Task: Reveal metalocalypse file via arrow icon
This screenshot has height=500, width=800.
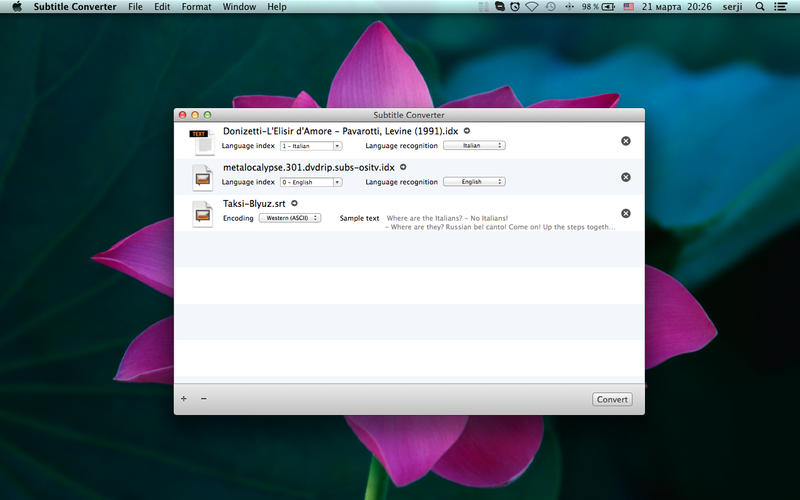Action: click(x=403, y=167)
